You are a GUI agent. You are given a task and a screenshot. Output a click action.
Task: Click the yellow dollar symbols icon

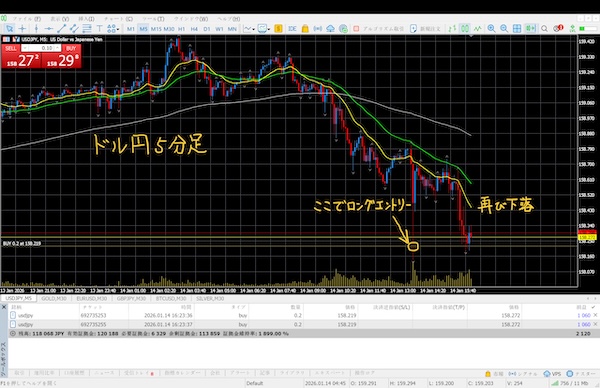[278, 29]
